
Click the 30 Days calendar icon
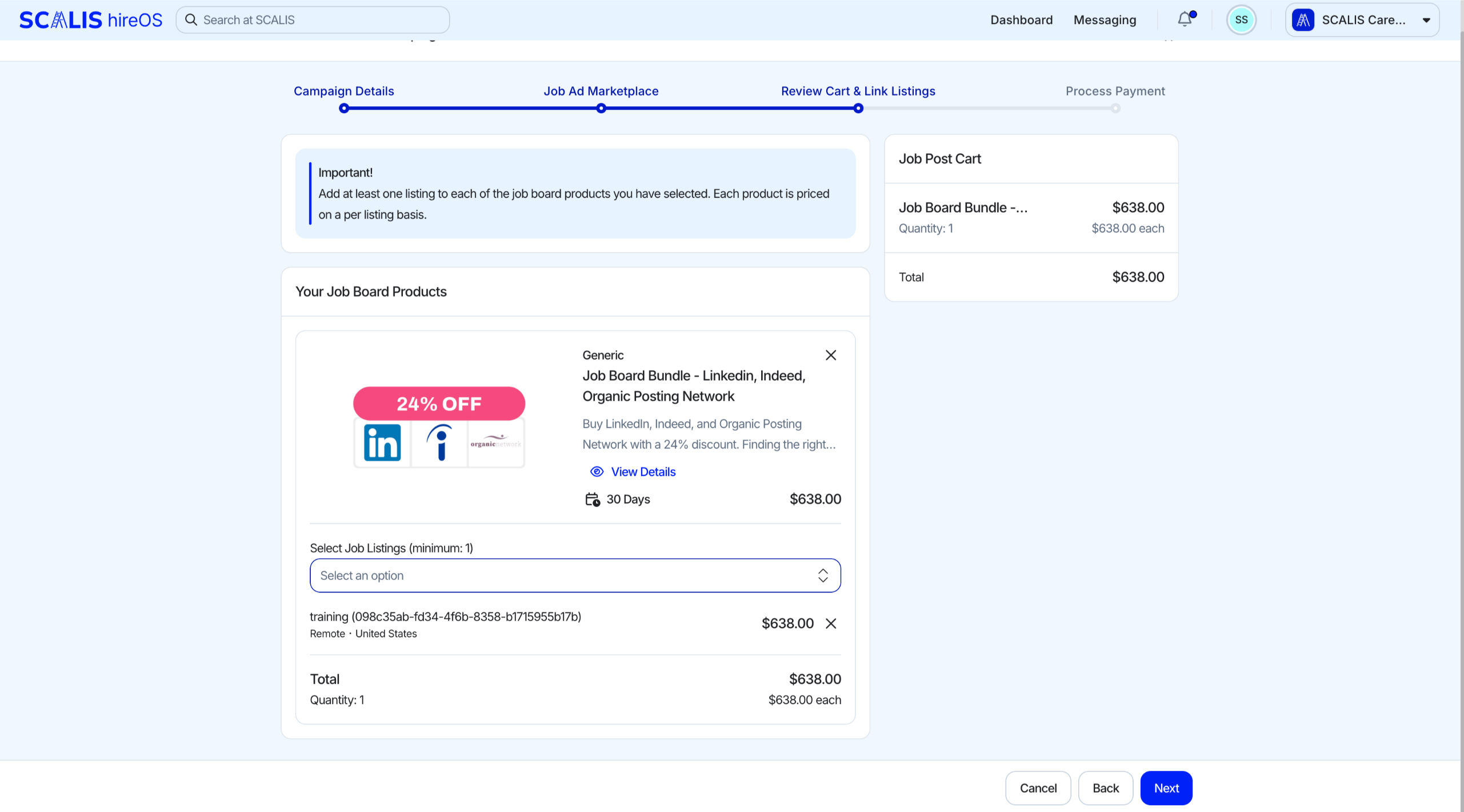pos(593,499)
